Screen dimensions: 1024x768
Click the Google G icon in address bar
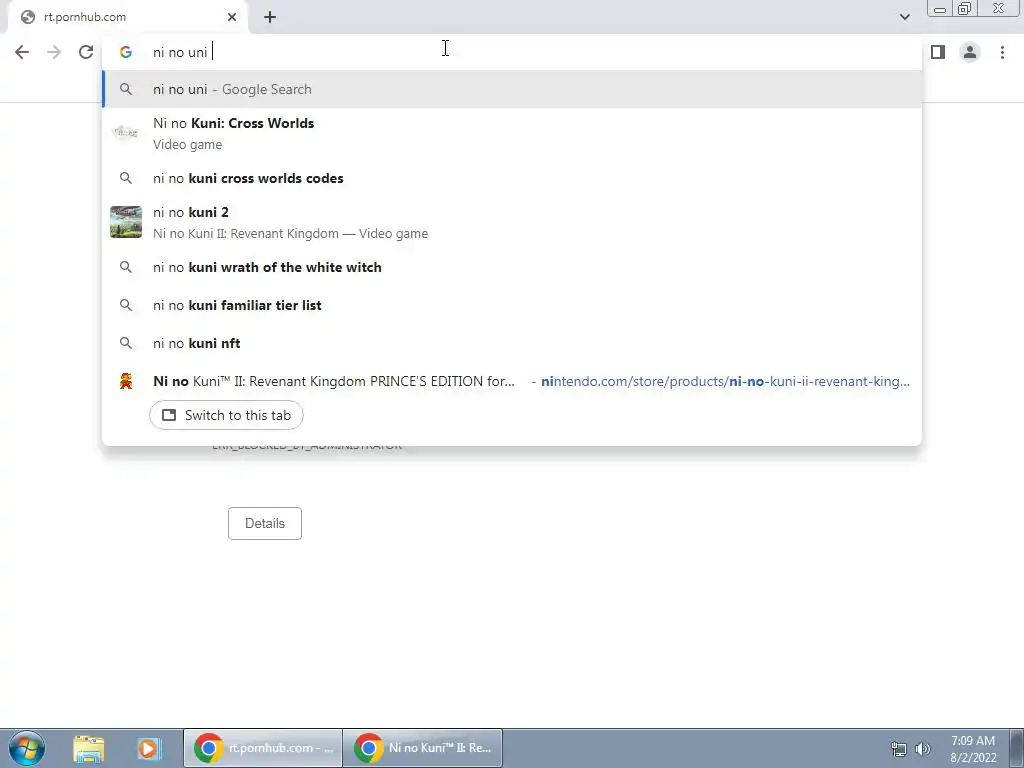[126, 52]
